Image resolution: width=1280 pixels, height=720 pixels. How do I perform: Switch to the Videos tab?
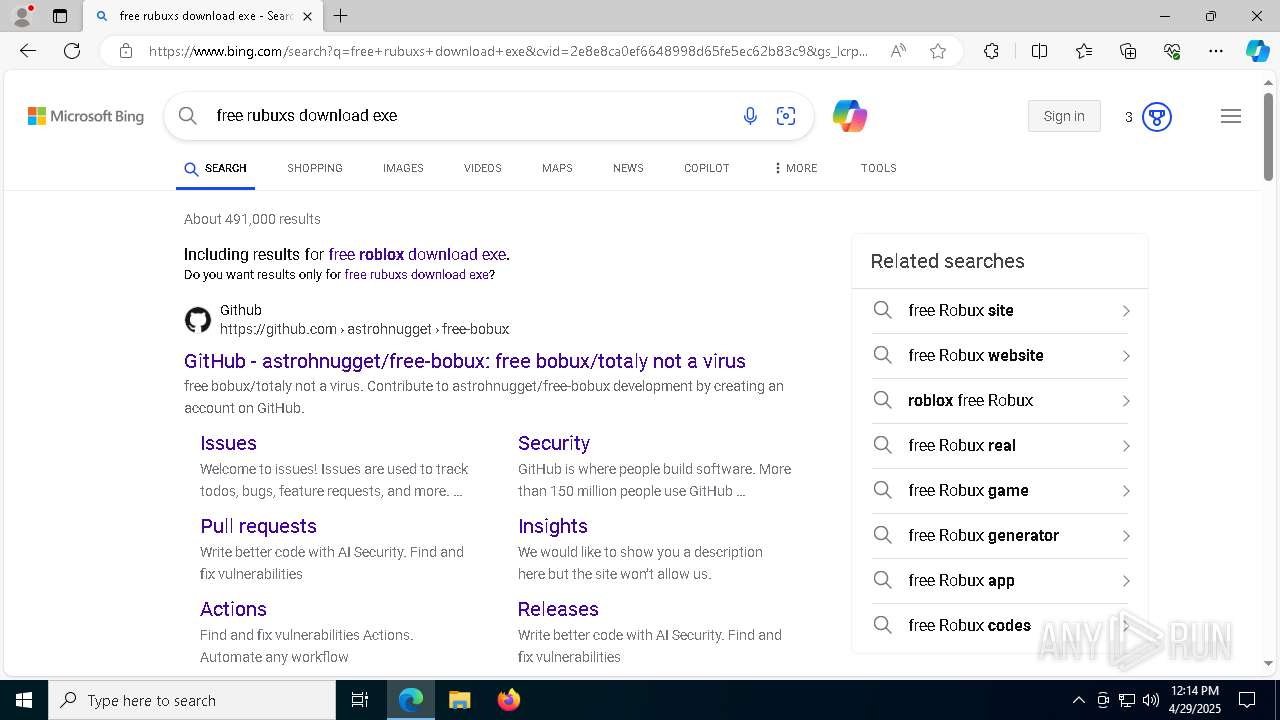point(483,168)
